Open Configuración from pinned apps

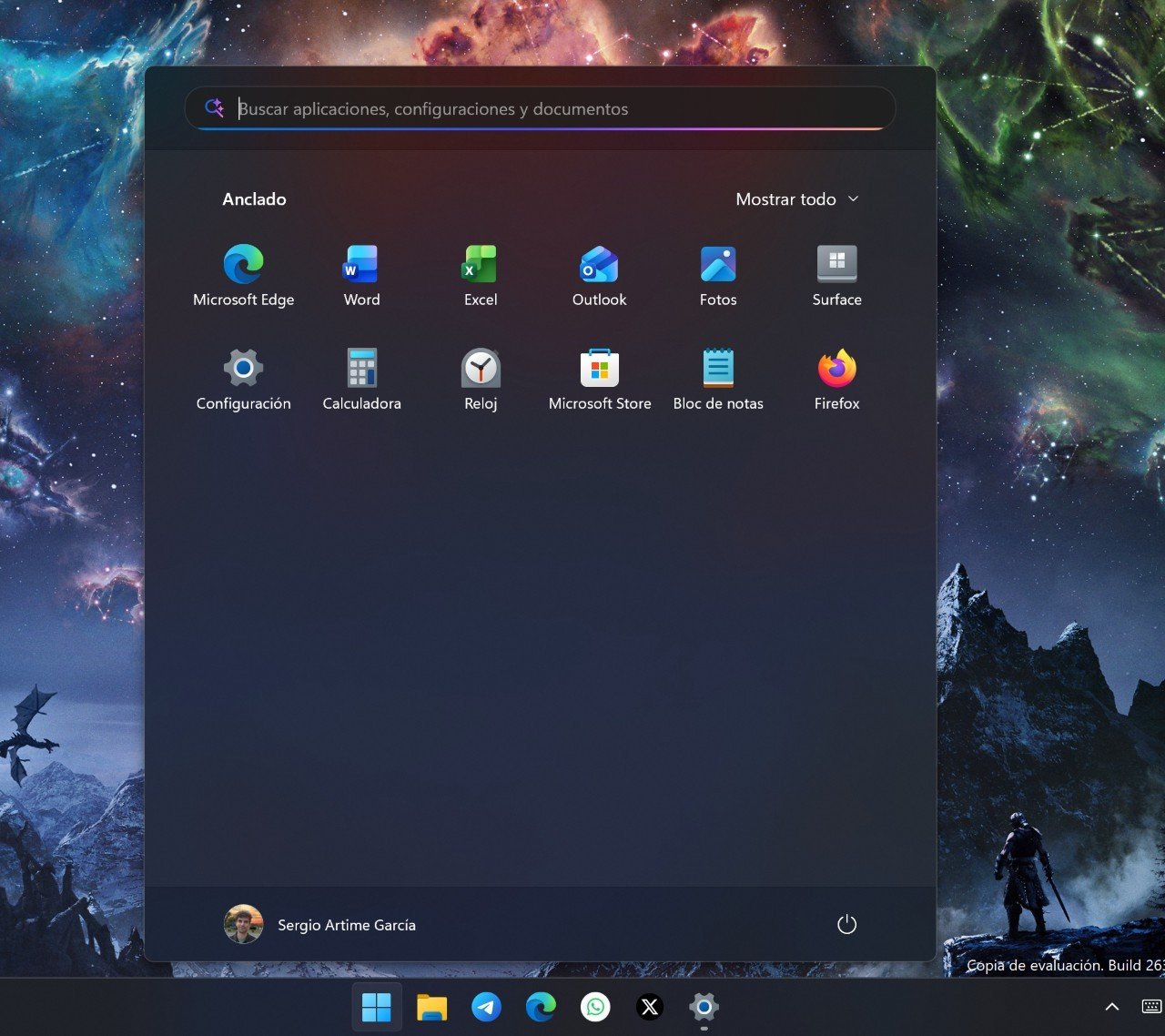click(243, 380)
